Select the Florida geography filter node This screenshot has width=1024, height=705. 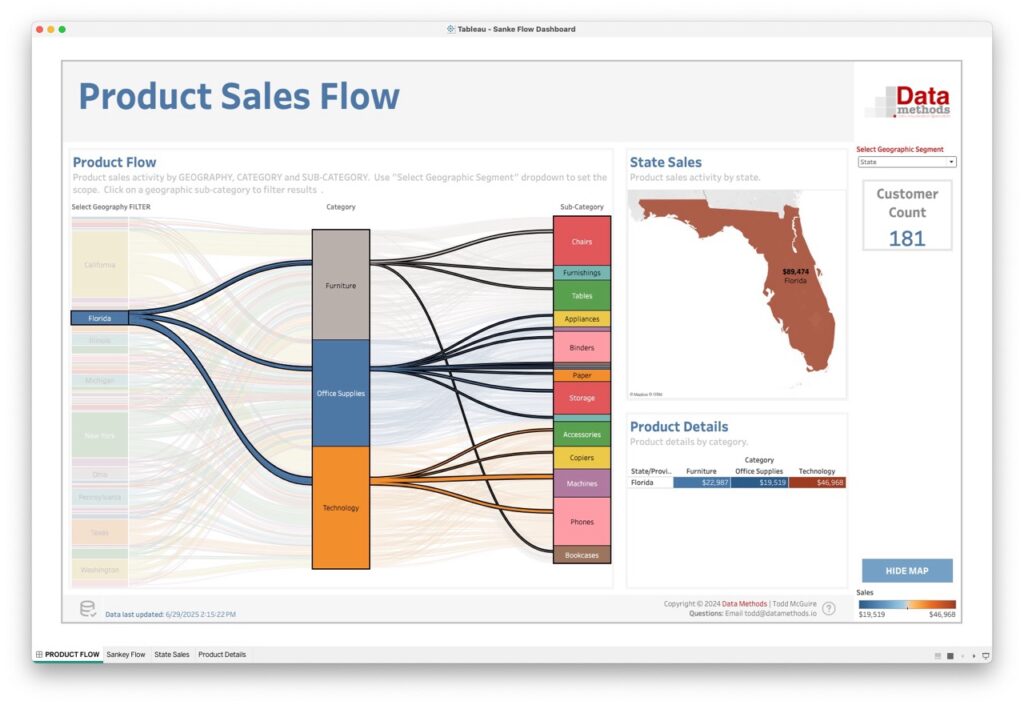(99, 318)
